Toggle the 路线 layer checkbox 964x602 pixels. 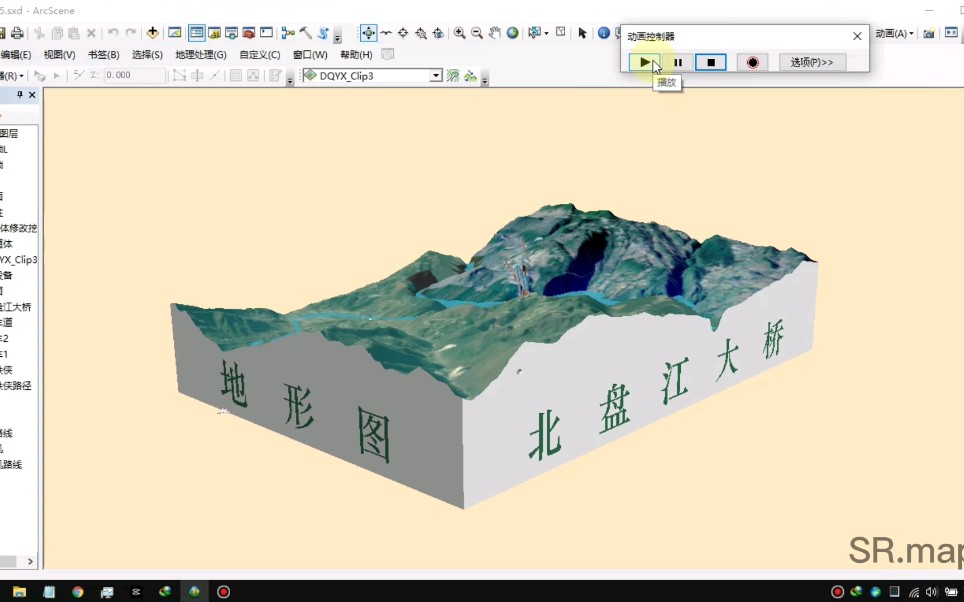(3, 432)
